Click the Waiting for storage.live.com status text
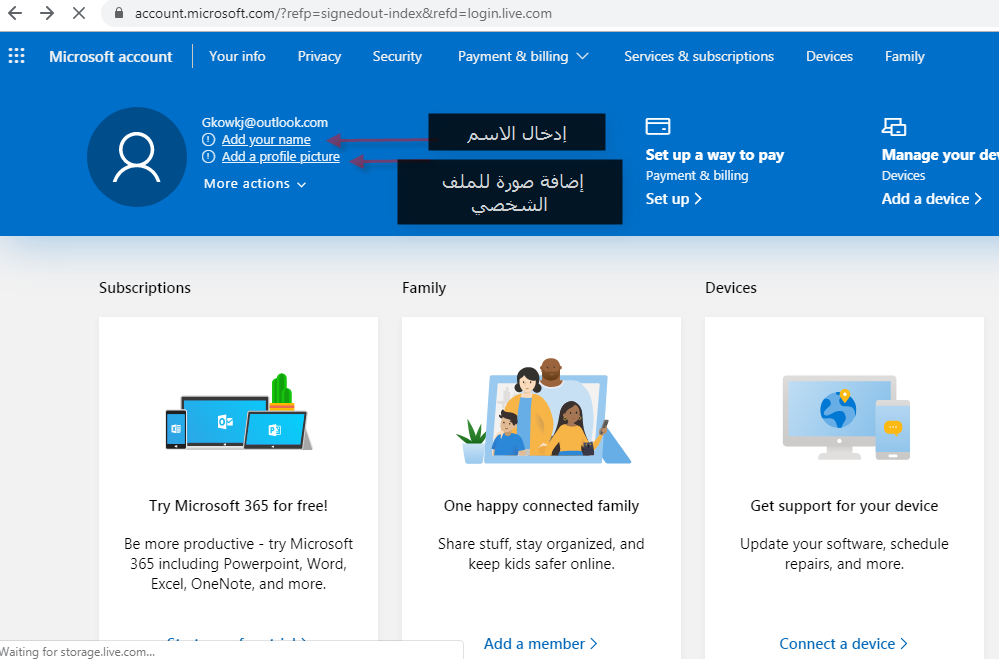Image resolution: width=999 pixels, height=659 pixels. (x=78, y=652)
